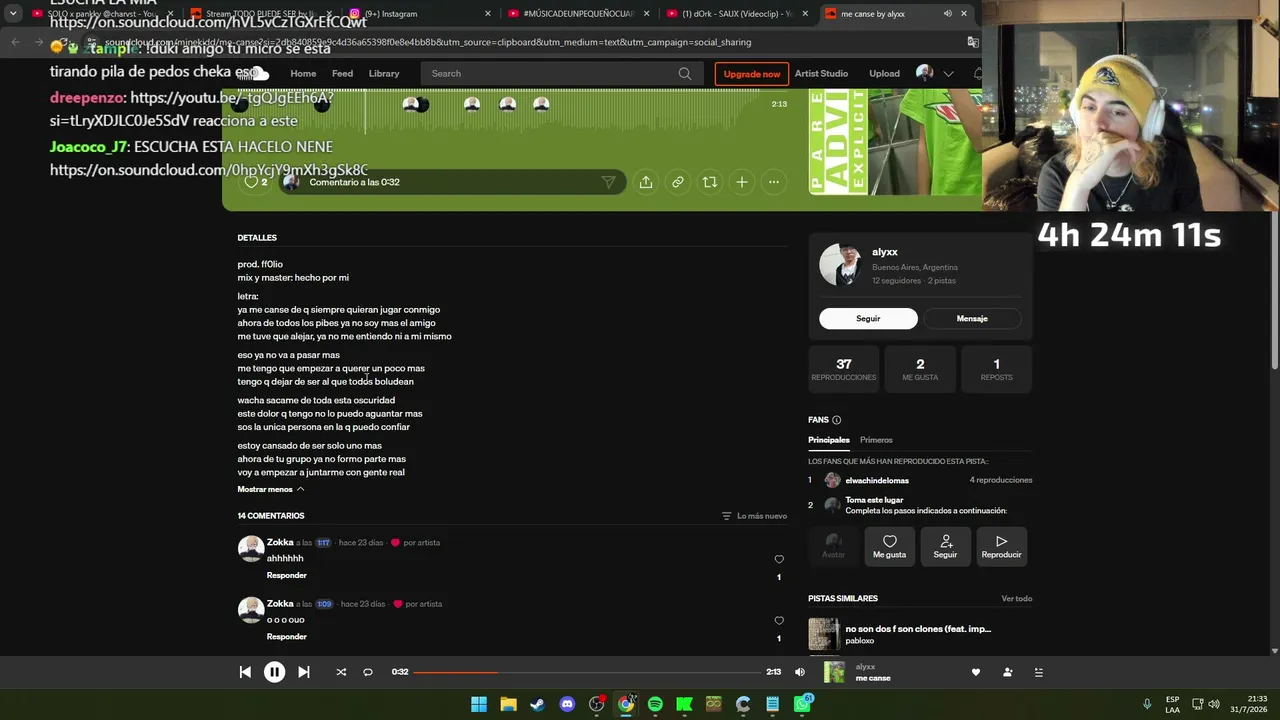Follow alyxx with the Seguir button
The height and width of the screenshot is (720, 1280).
pyautogui.click(x=868, y=318)
